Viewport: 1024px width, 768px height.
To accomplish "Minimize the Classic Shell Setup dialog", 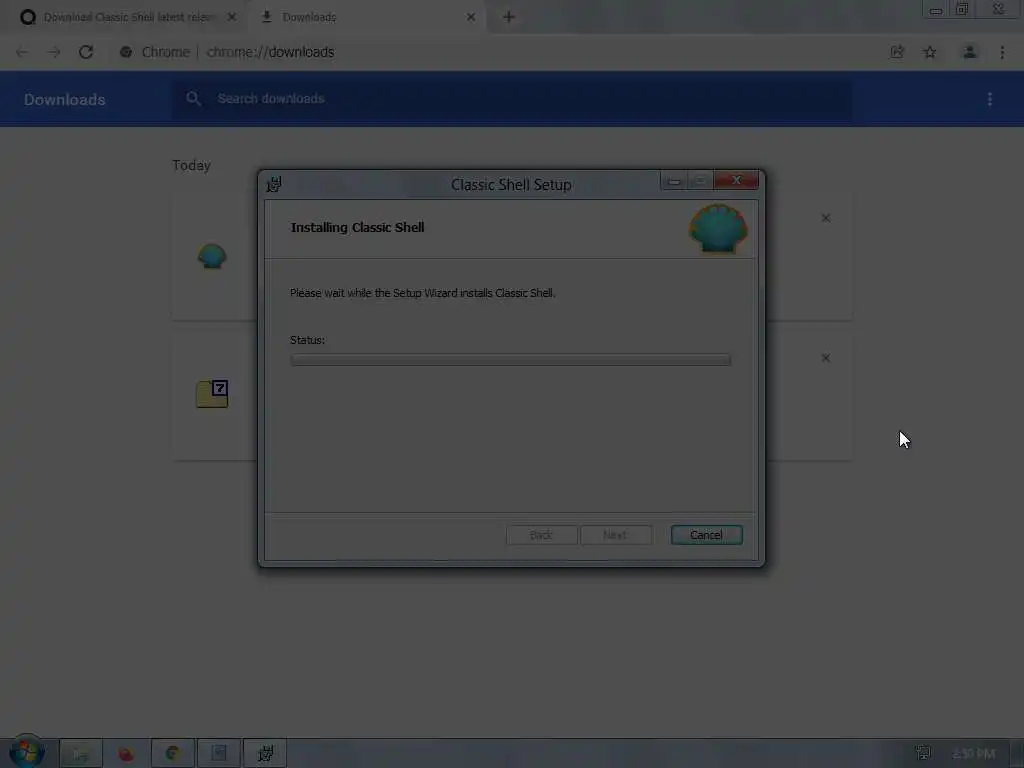I will [674, 180].
